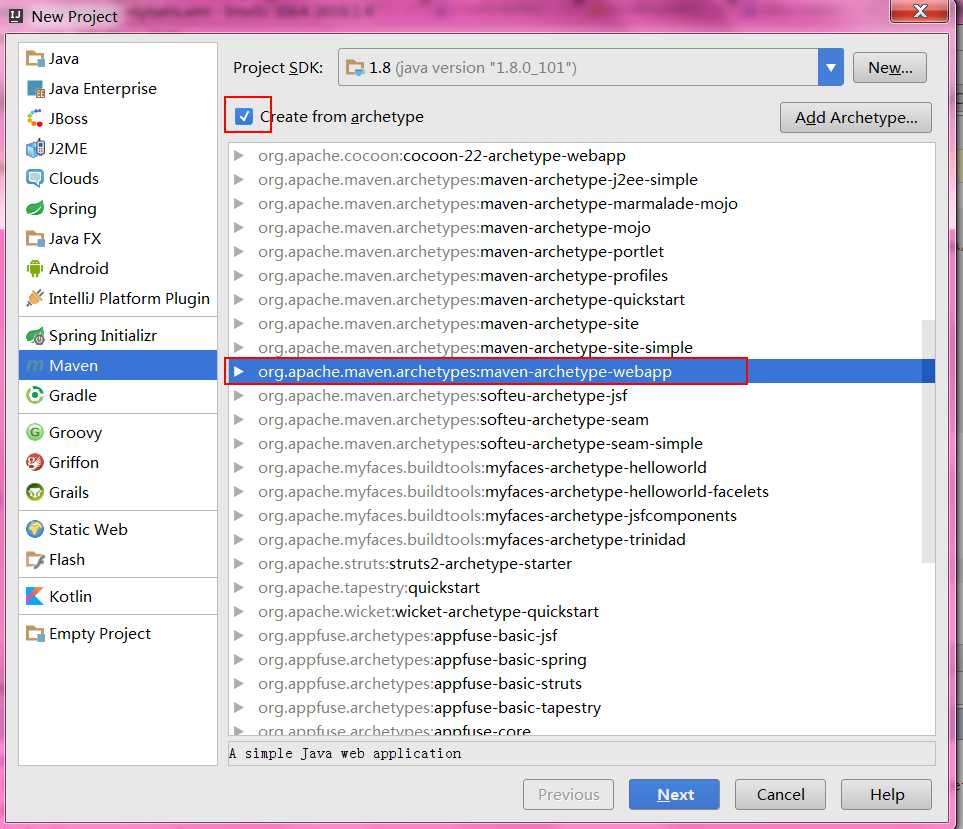
Task: Expand struts2-archetype-starter node arrow
Action: click(x=239, y=564)
